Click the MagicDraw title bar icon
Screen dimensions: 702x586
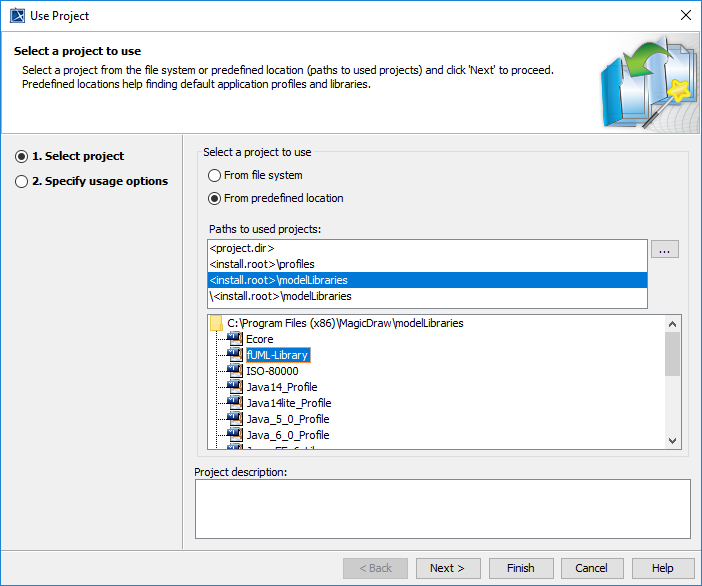point(17,16)
